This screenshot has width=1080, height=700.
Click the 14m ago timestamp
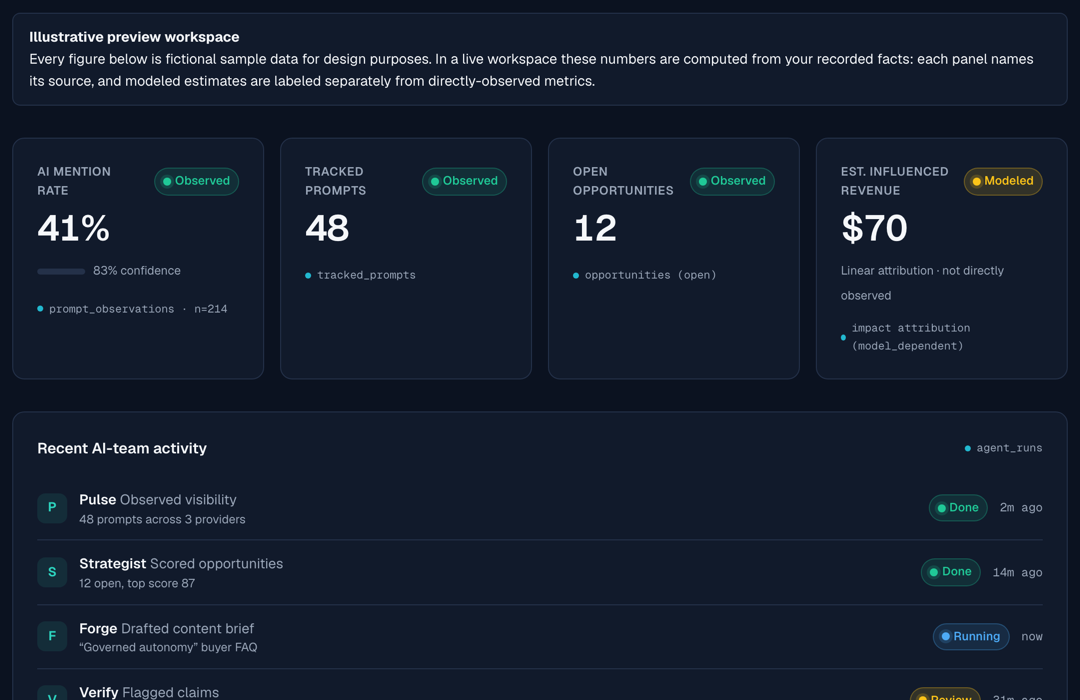[1017, 573]
